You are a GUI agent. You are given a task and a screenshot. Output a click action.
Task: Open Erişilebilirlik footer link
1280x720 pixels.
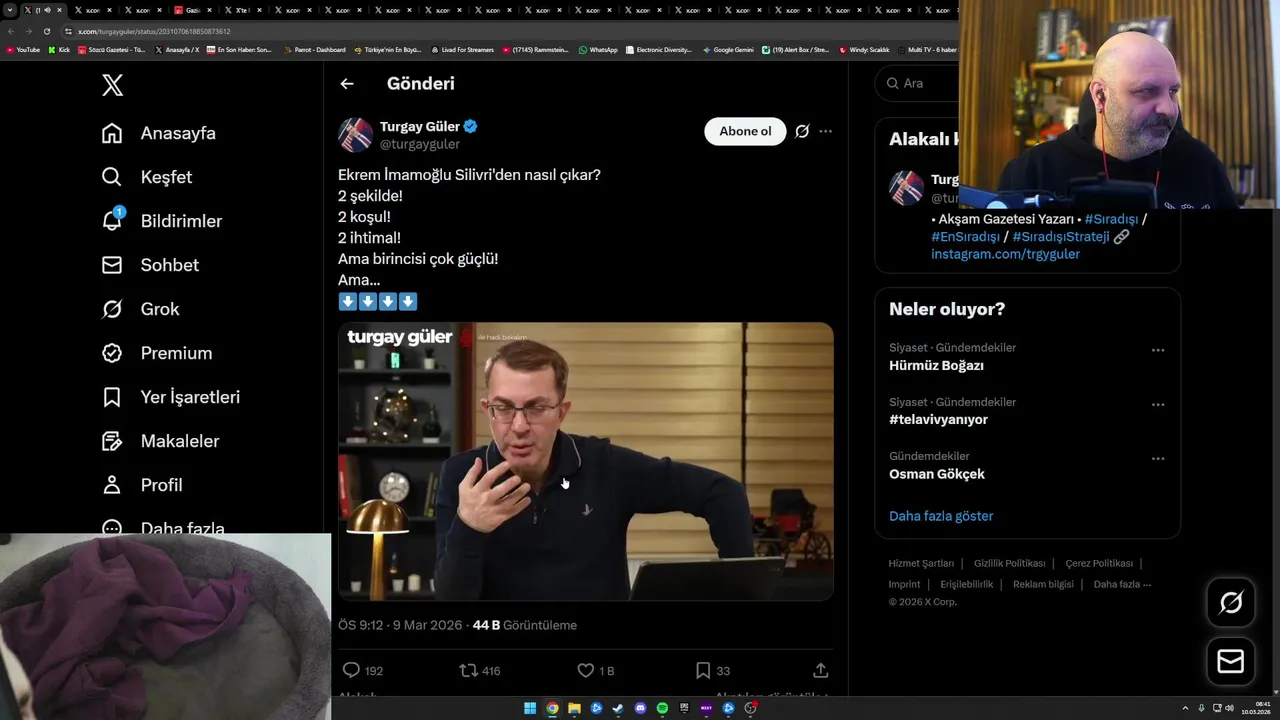(x=966, y=584)
